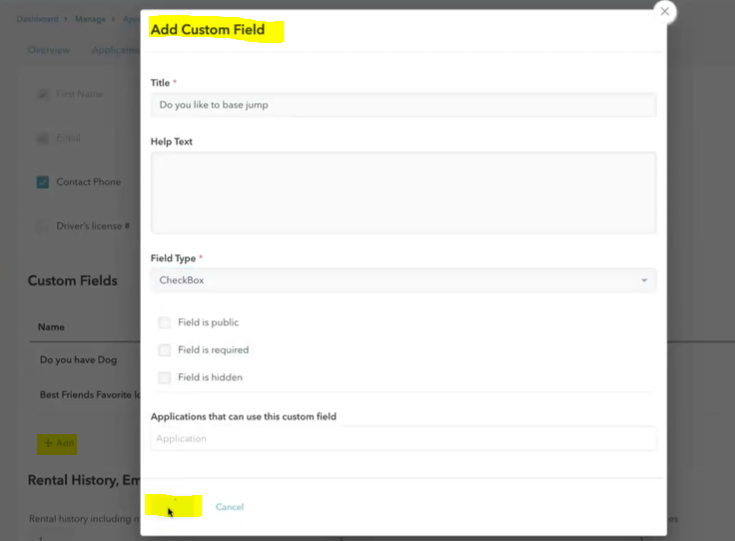
Task: Switch to the Overview tab
Action: (49, 50)
